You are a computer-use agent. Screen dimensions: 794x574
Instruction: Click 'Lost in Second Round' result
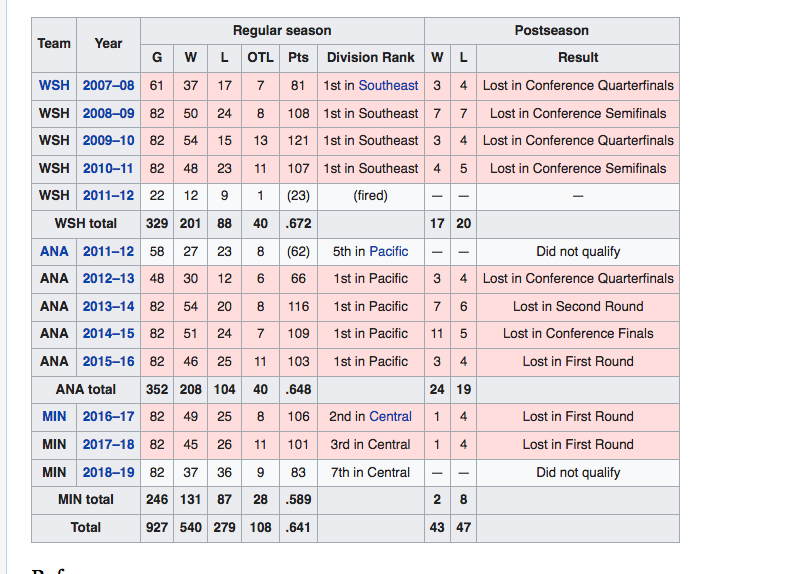[578, 307]
